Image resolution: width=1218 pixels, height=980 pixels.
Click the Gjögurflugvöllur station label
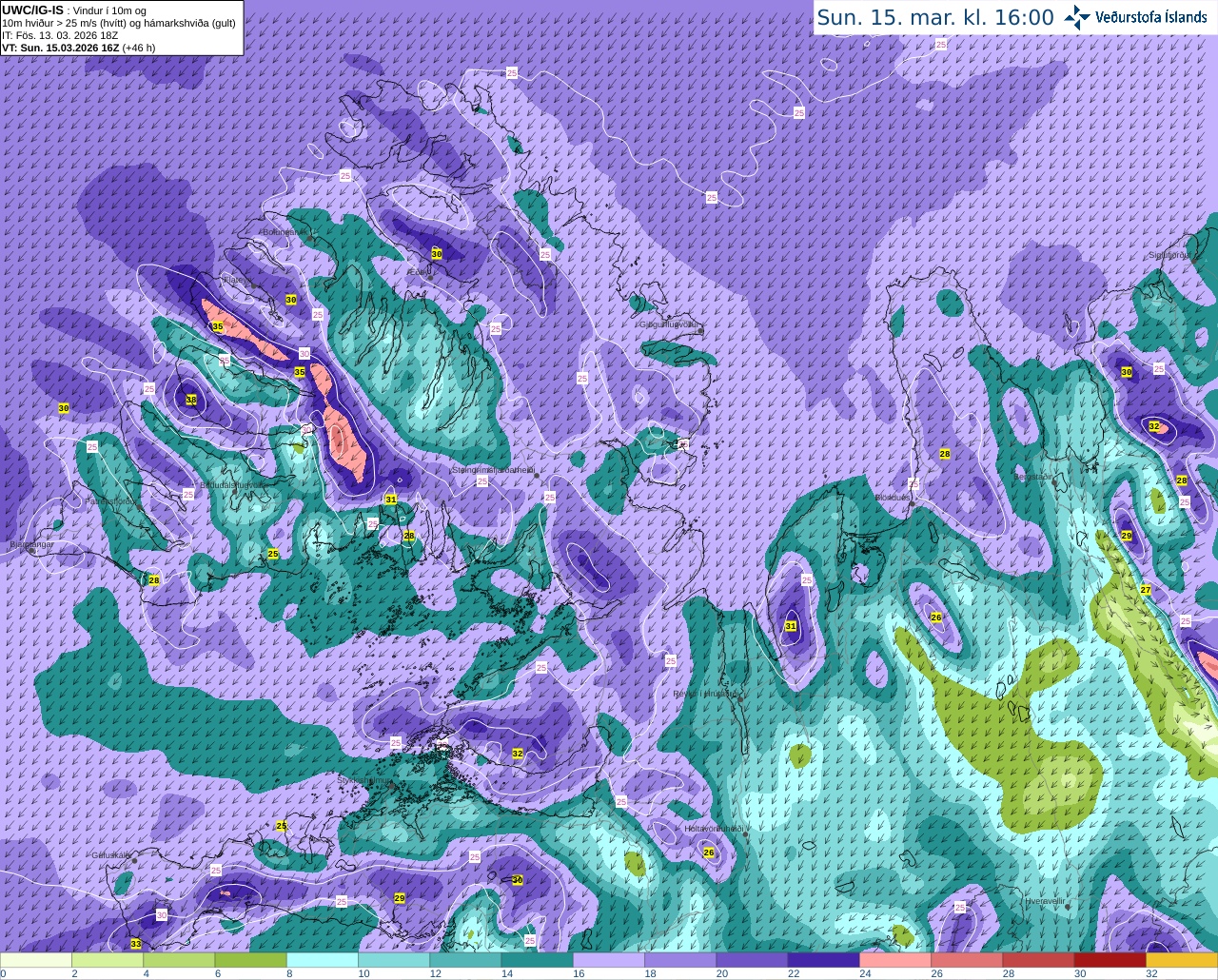(669, 324)
